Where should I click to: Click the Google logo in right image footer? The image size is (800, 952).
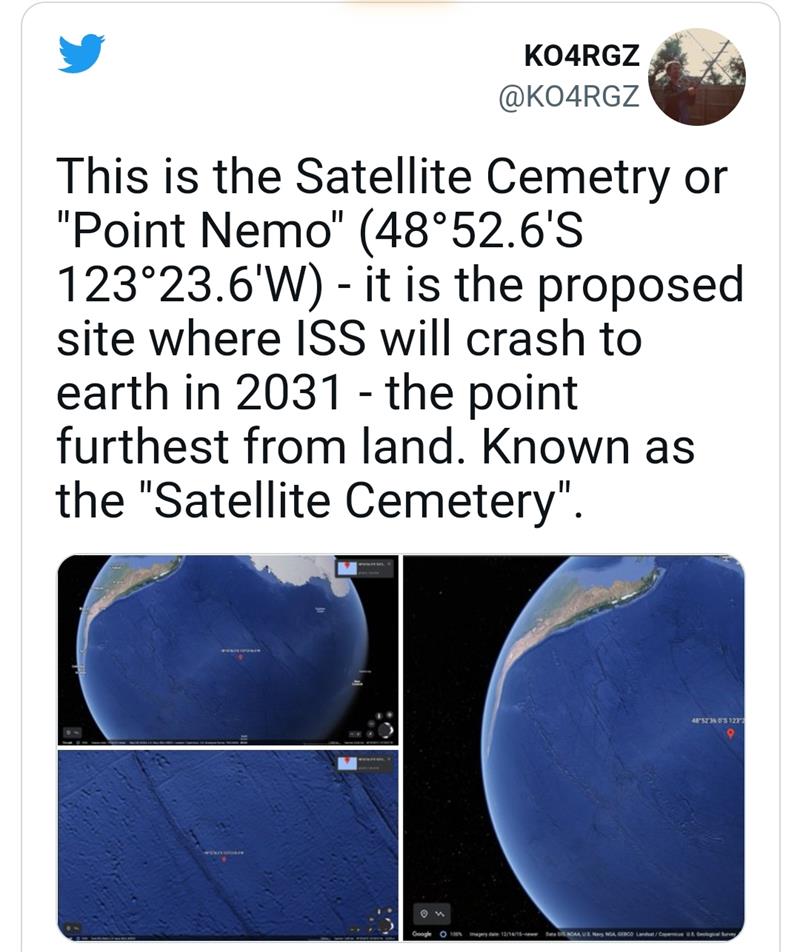(x=422, y=934)
